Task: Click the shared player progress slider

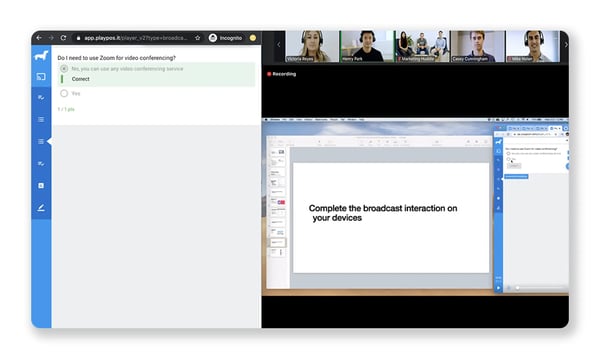Action: tap(536, 288)
